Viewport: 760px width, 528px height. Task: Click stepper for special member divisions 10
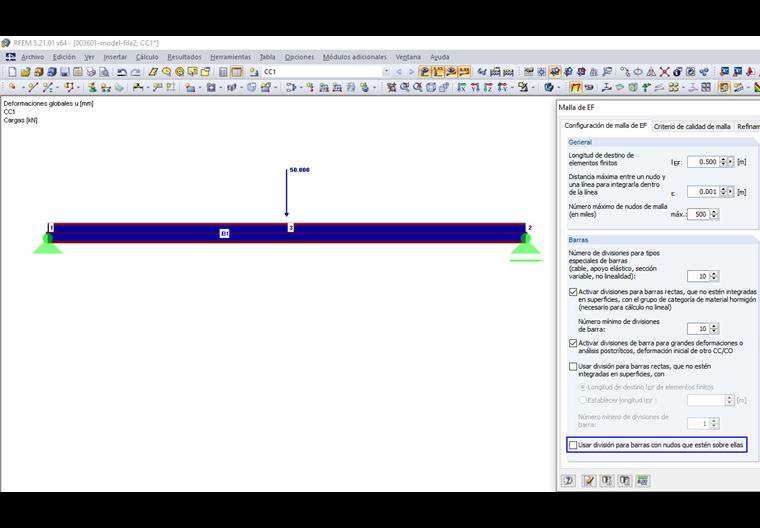(x=714, y=276)
